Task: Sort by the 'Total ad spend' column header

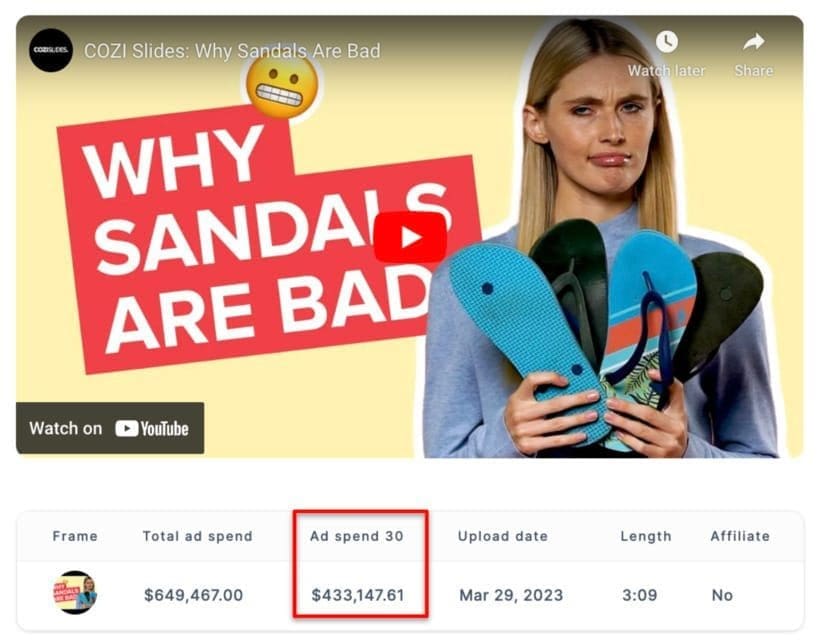Action: [198, 536]
